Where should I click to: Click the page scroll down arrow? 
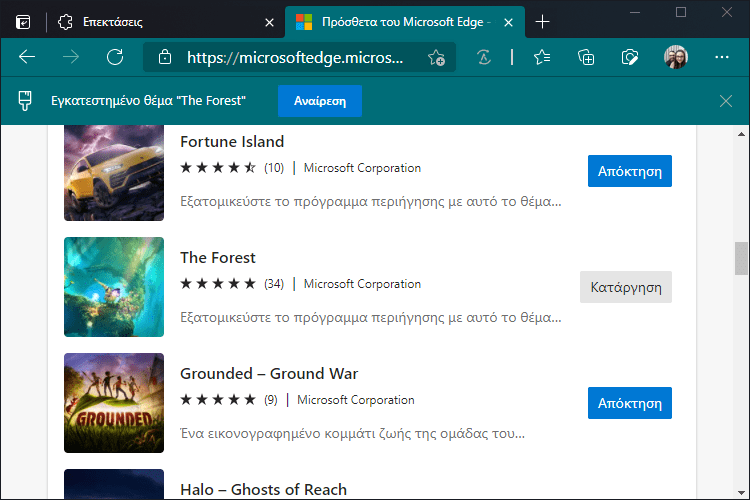click(x=741, y=492)
